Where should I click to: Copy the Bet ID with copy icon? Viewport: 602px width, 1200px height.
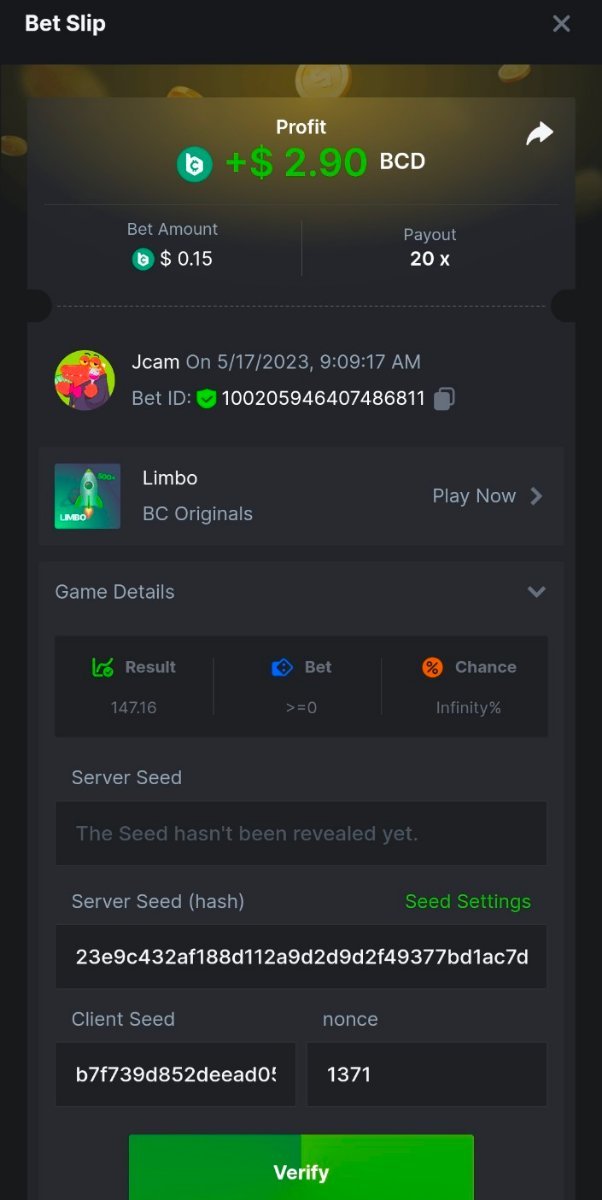click(x=445, y=398)
